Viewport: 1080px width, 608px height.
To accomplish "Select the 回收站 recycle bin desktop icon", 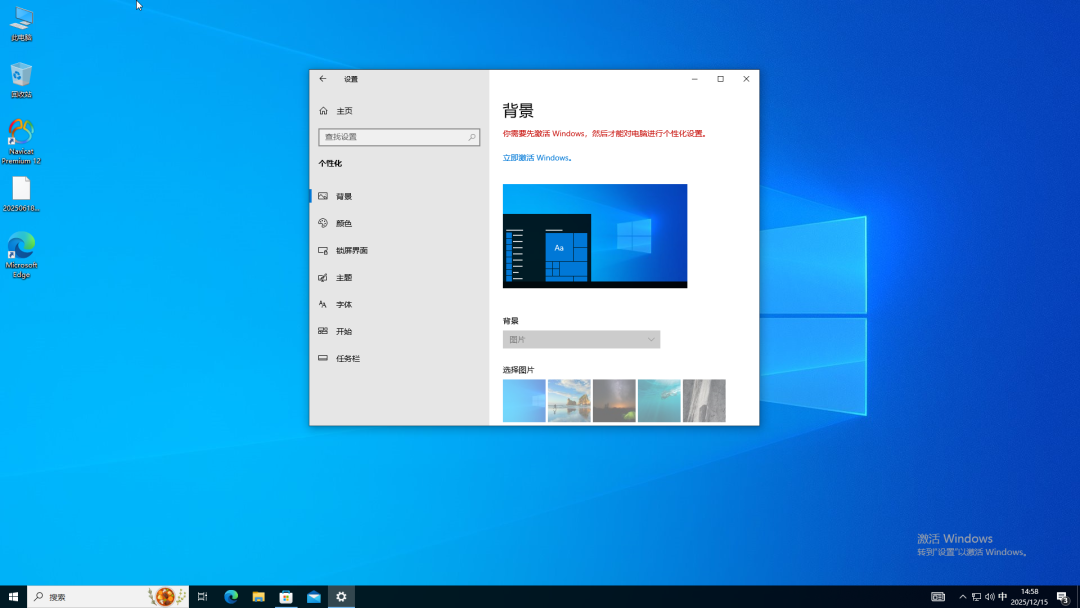I will 21,81.
